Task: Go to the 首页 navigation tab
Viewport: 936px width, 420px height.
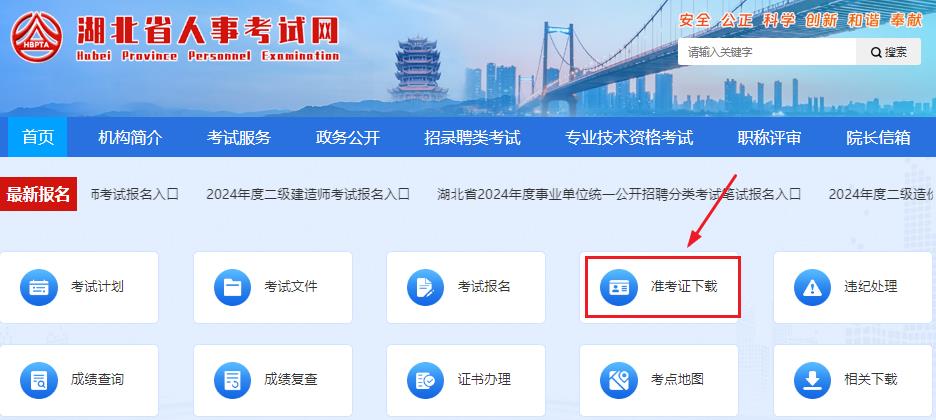Action: (x=38, y=137)
